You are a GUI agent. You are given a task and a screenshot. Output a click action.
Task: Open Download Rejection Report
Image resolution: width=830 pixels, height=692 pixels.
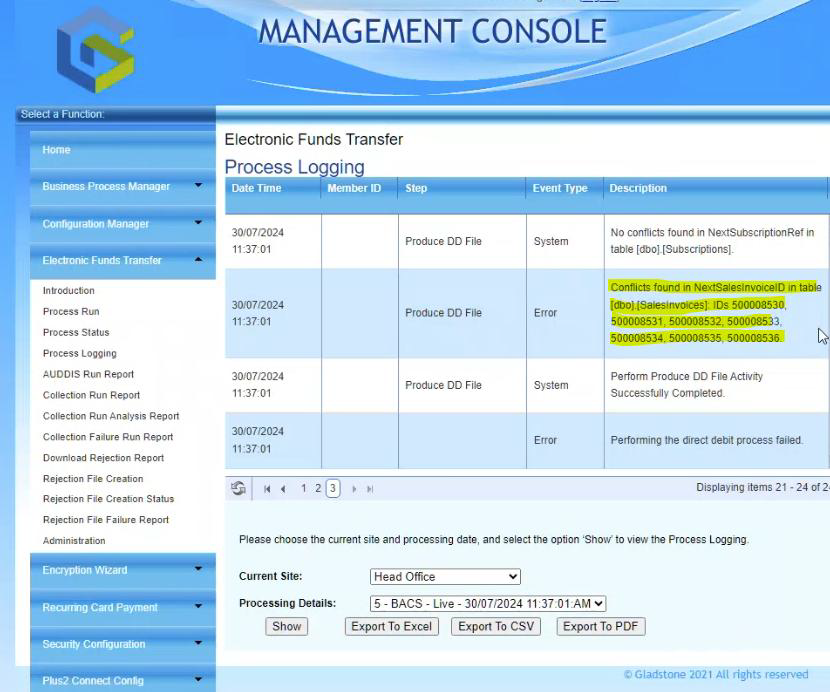tap(104, 458)
